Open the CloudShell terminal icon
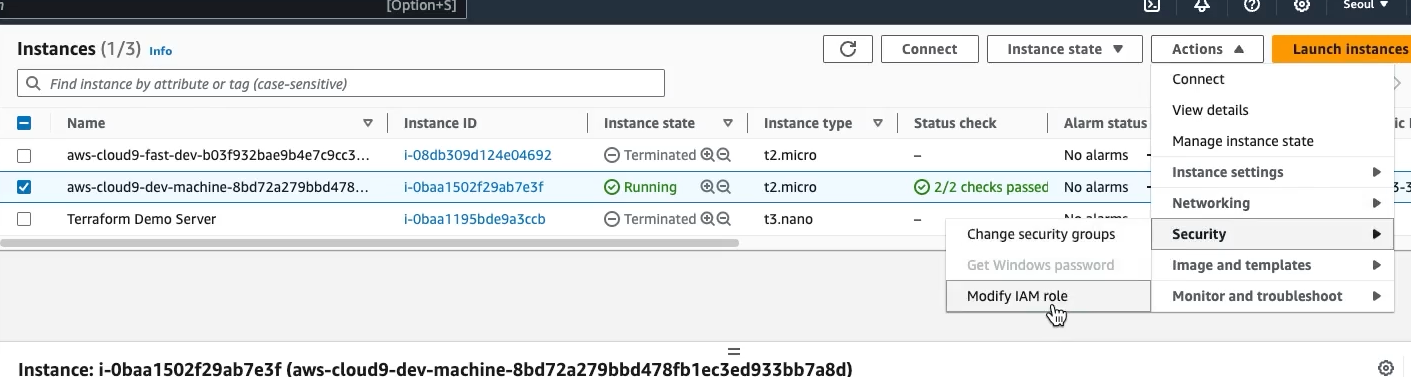 (1153, 5)
